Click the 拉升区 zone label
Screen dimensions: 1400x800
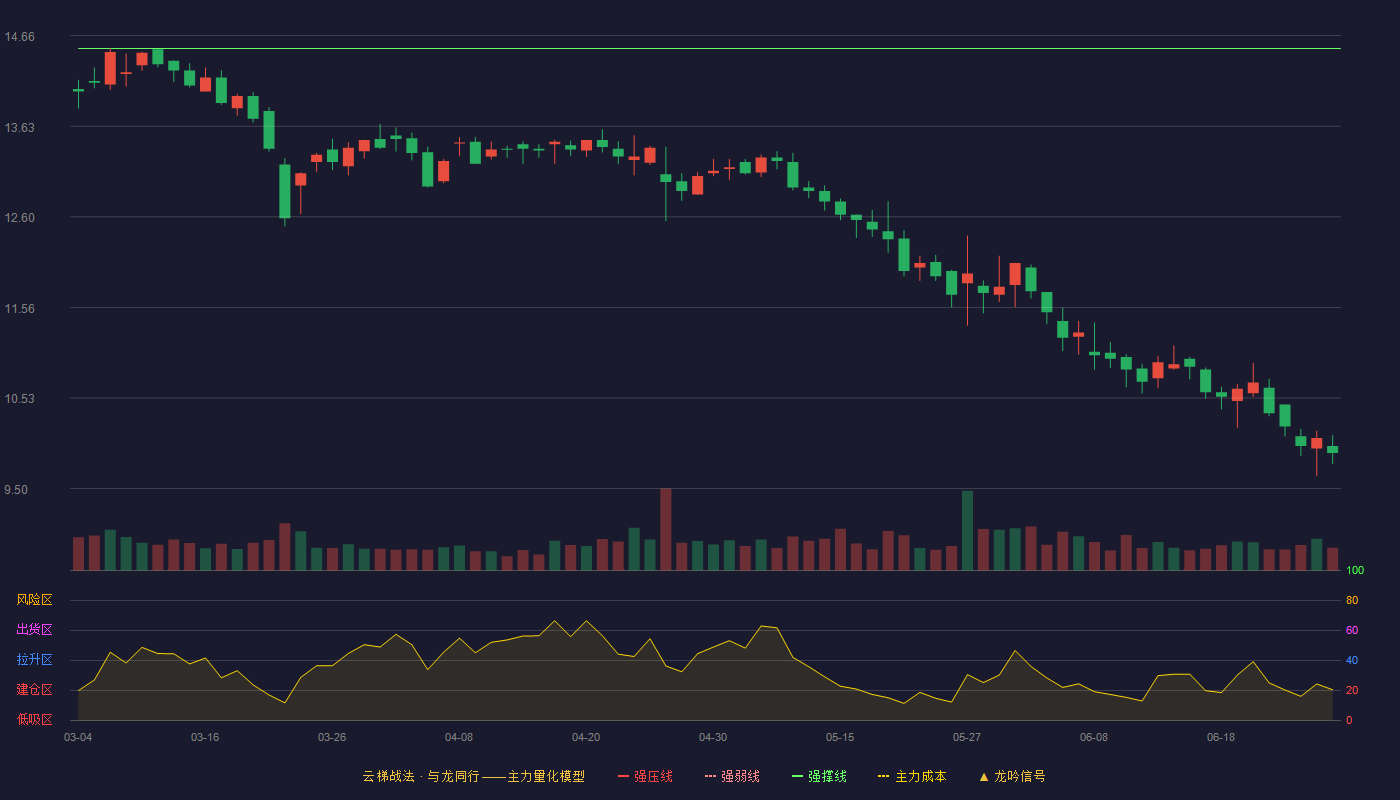pyautogui.click(x=34, y=660)
